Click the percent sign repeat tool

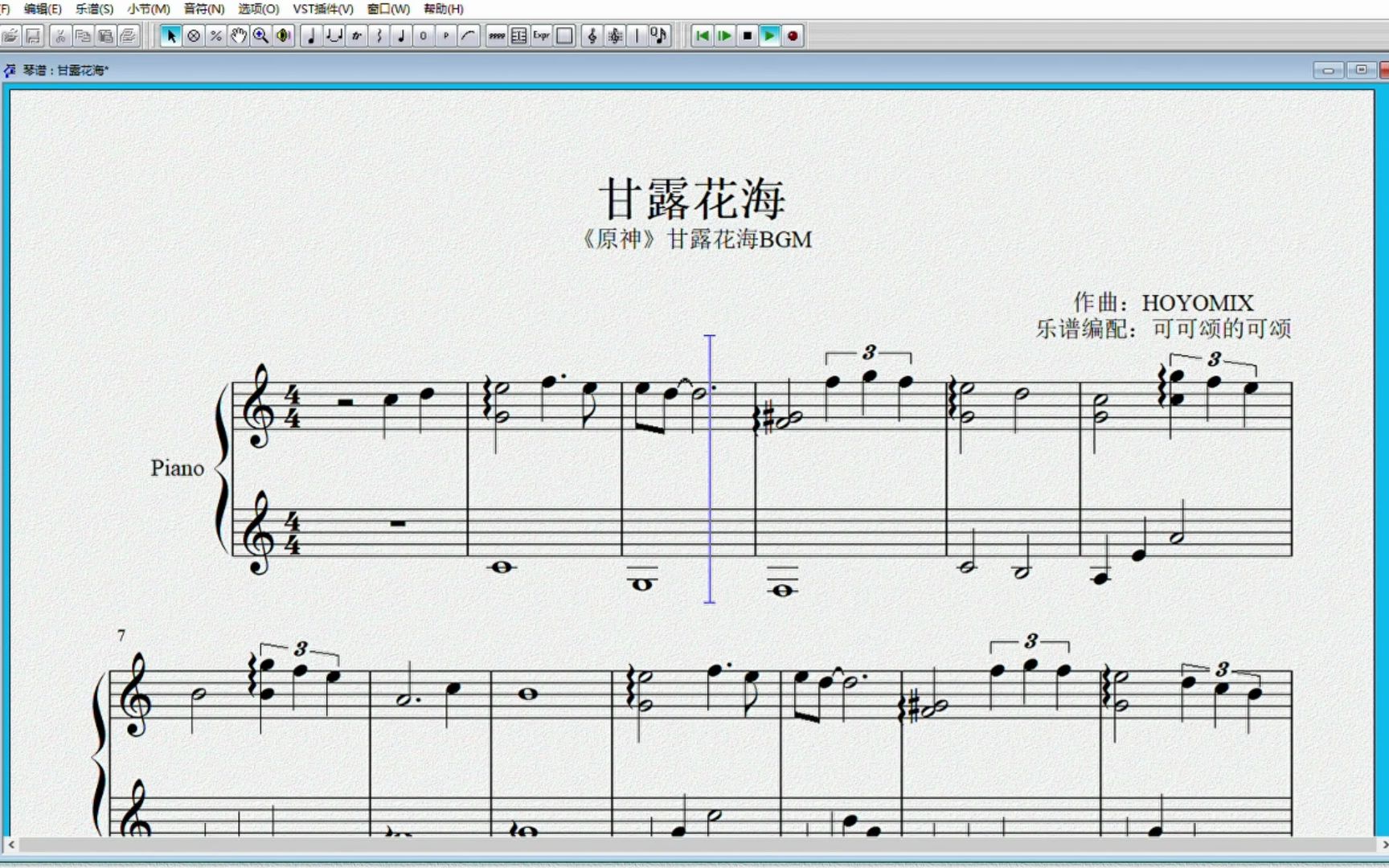pos(215,35)
